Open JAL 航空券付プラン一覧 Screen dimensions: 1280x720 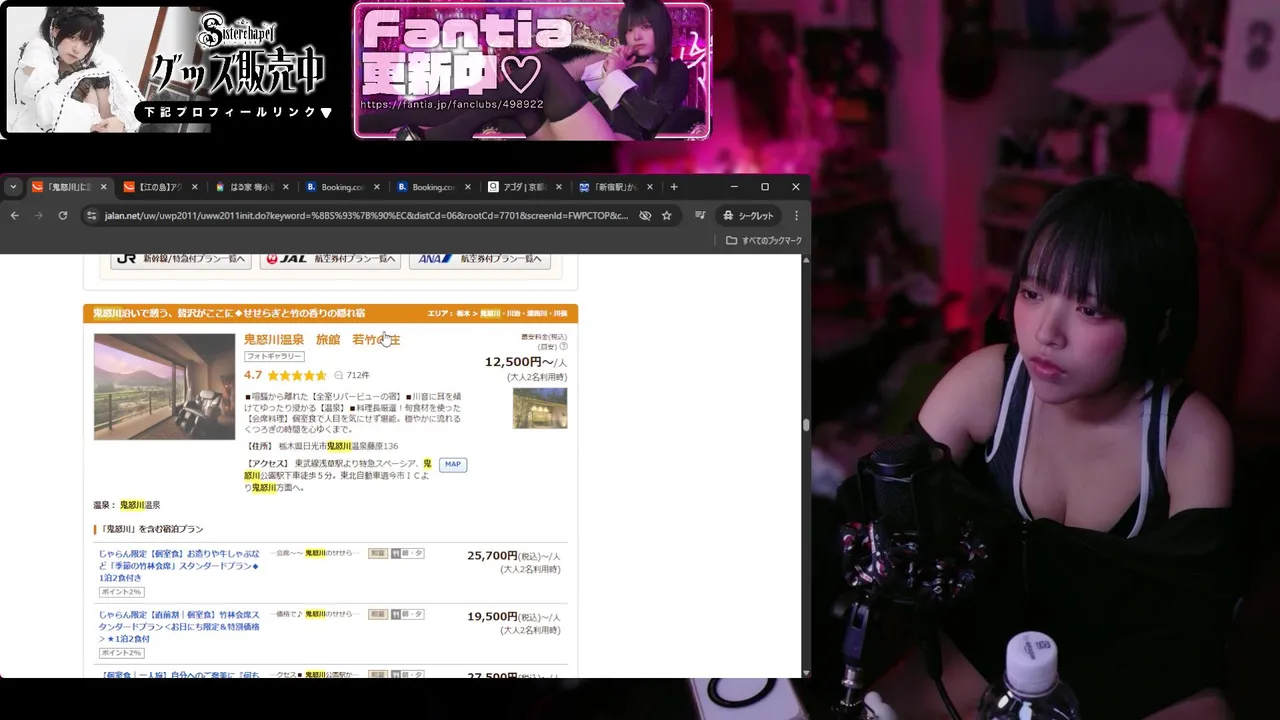pos(330,258)
